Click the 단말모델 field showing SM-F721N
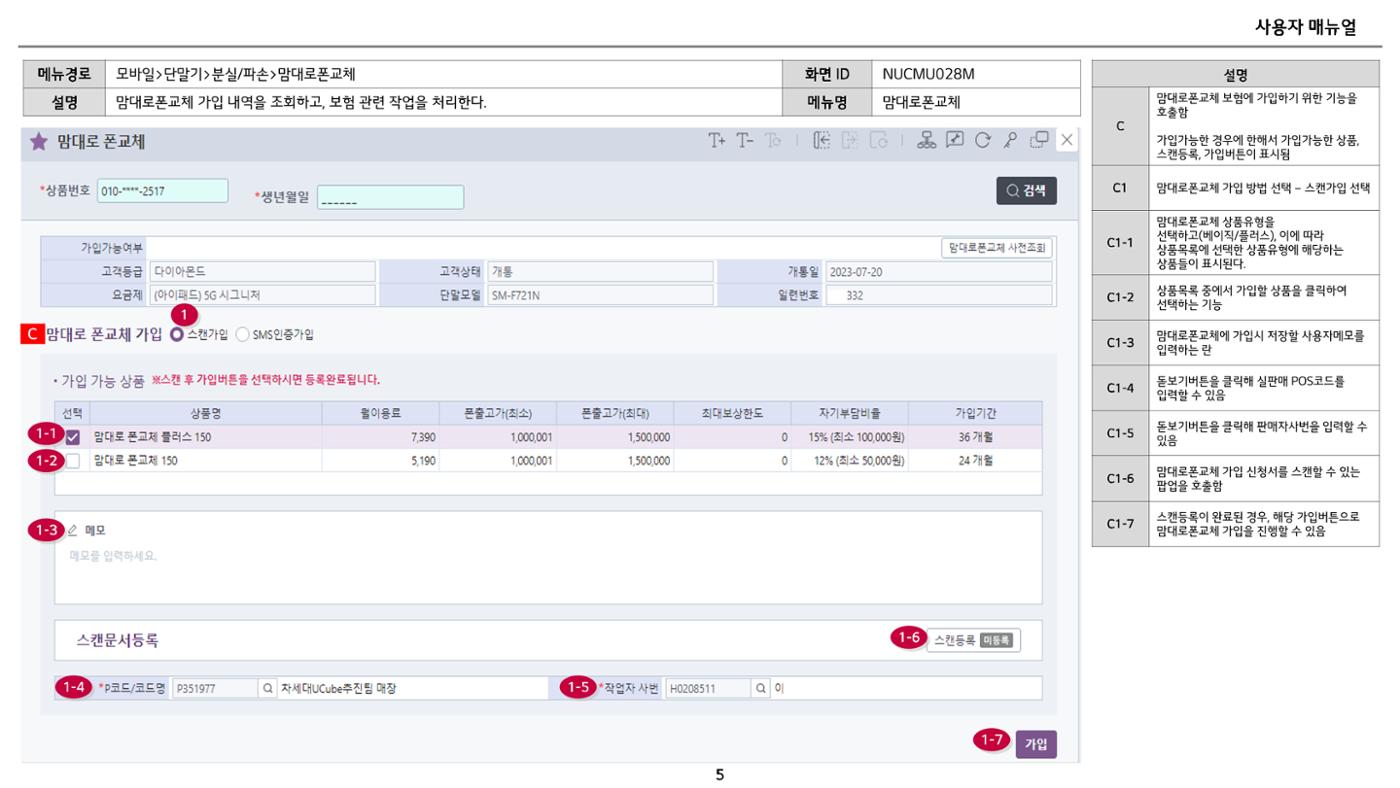This screenshot has height=788, width=1400. (600, 295)
